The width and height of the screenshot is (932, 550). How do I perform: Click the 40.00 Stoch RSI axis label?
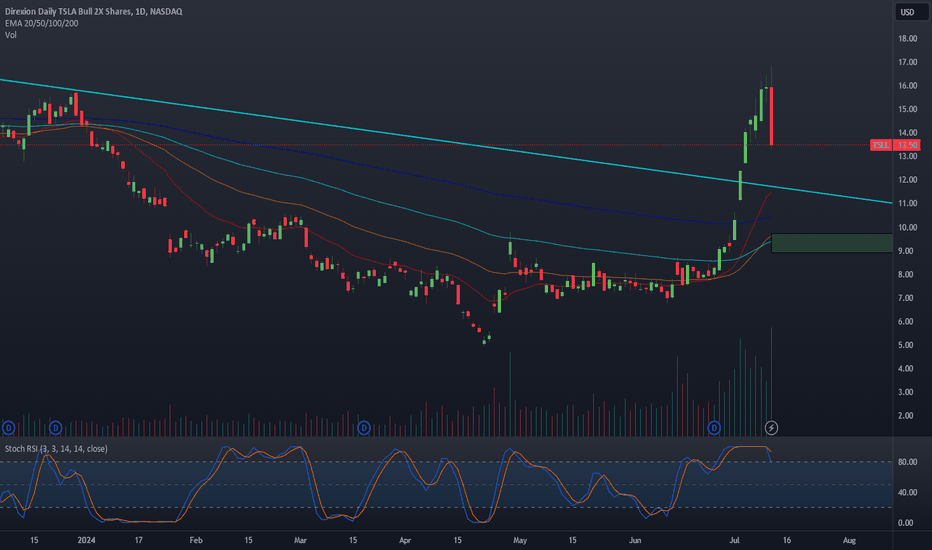coord(906,492)
